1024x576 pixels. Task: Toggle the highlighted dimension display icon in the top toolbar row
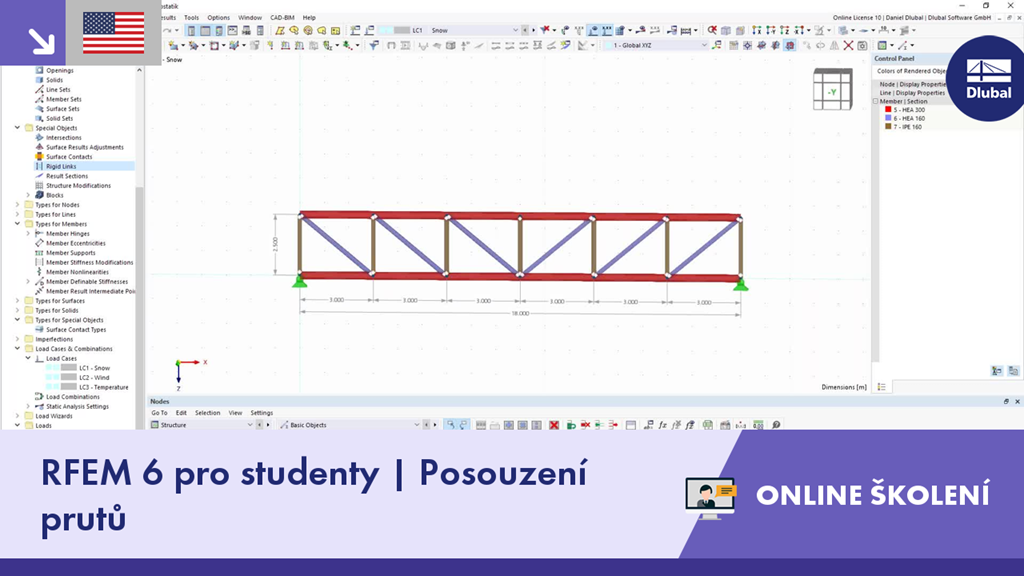point(607,30)
